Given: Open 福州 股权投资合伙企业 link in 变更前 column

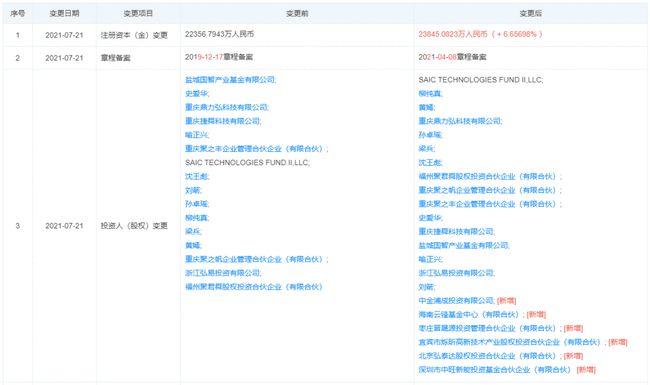Looking at the screenshot, I should pos(254,287).
